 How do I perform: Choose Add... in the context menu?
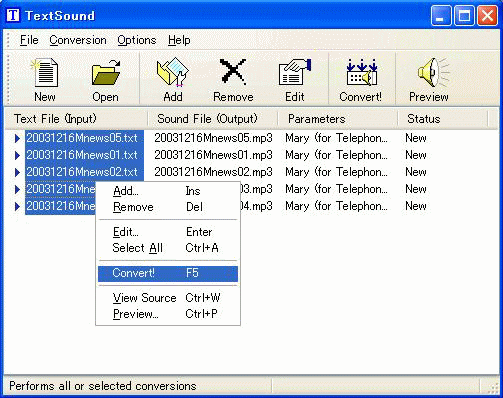point(168,191)
